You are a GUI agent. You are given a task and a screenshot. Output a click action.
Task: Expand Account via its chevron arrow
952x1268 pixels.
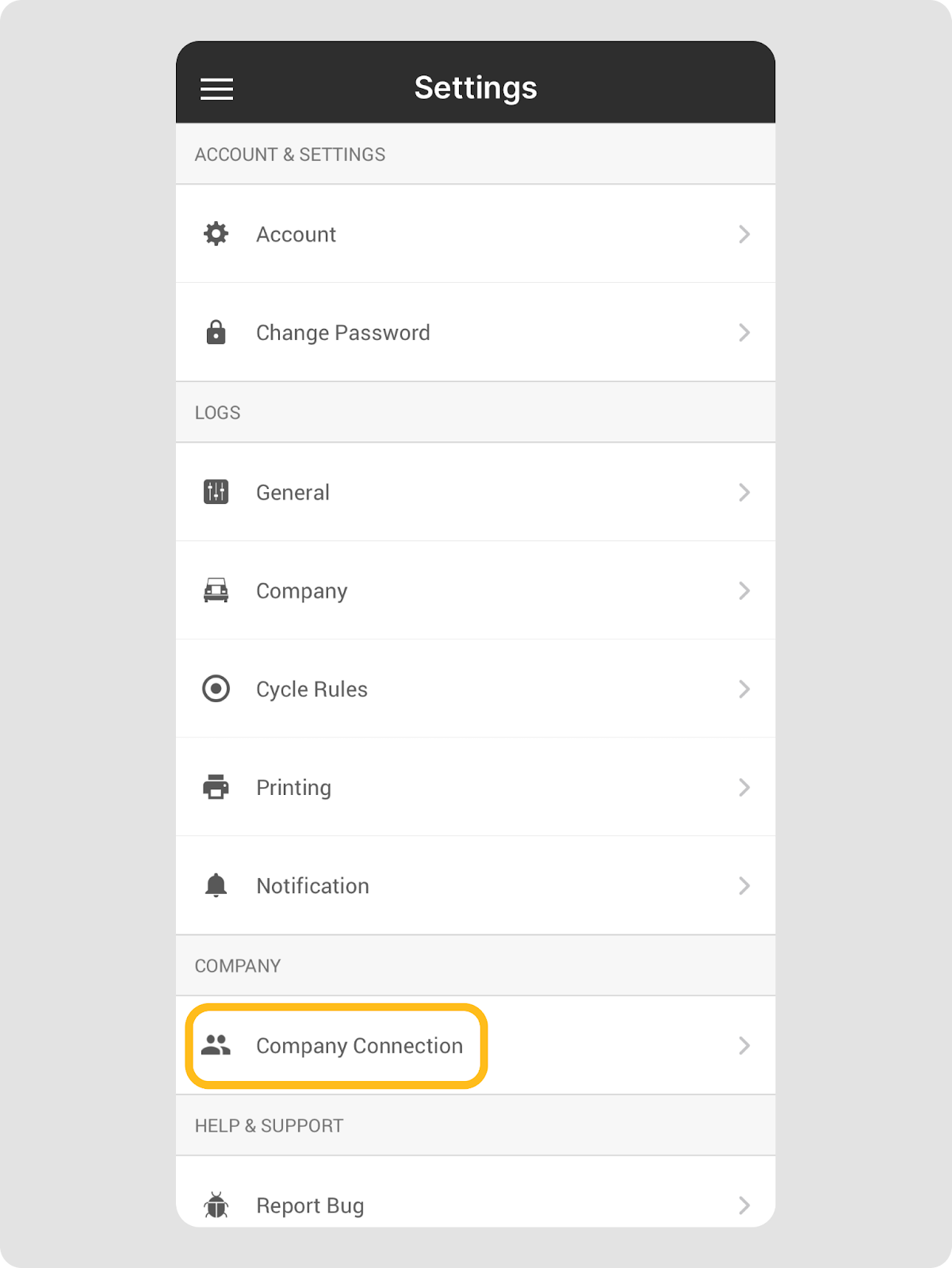[x=744, y=234]
